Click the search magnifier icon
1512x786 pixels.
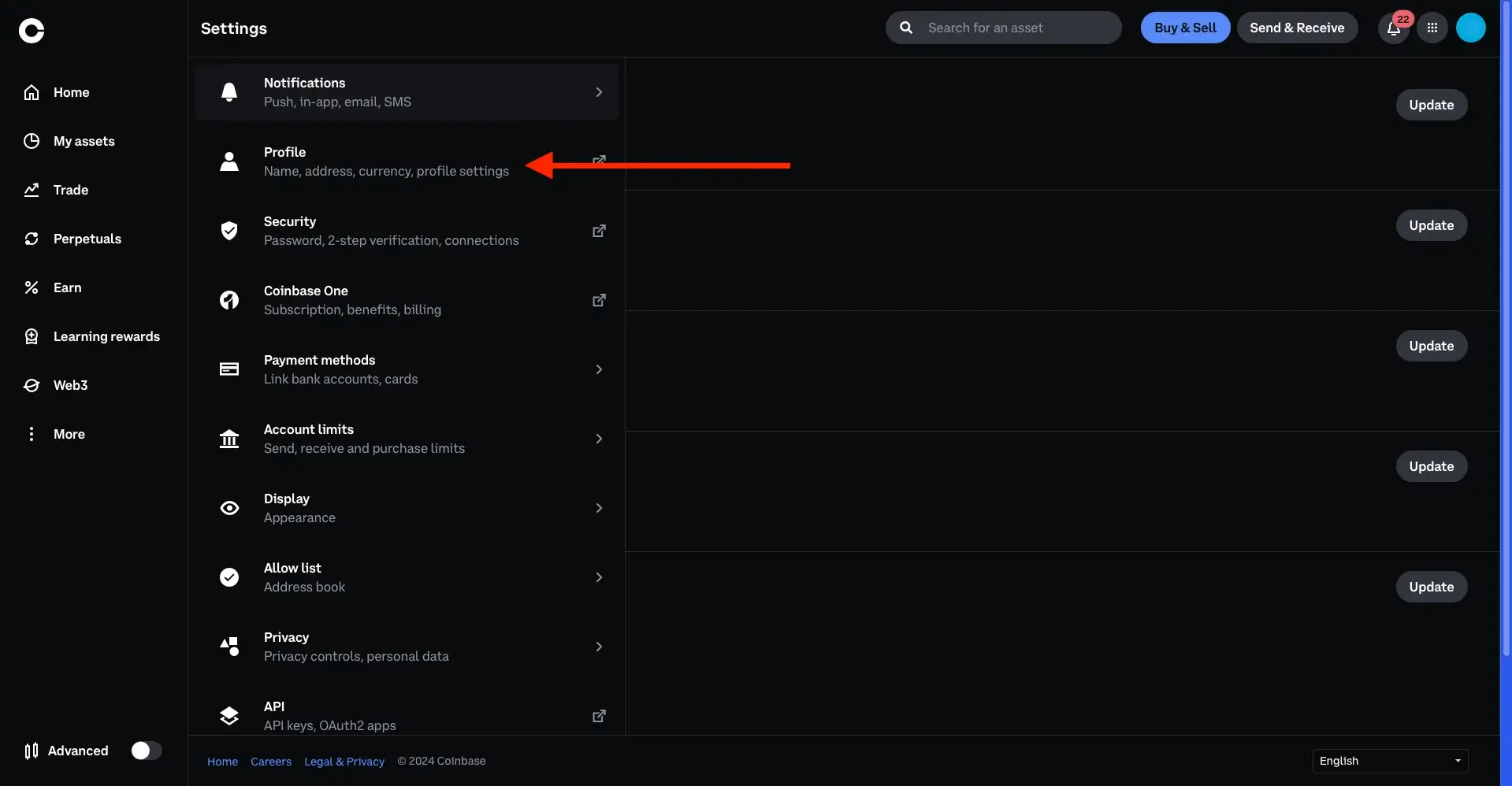[906, 28]
